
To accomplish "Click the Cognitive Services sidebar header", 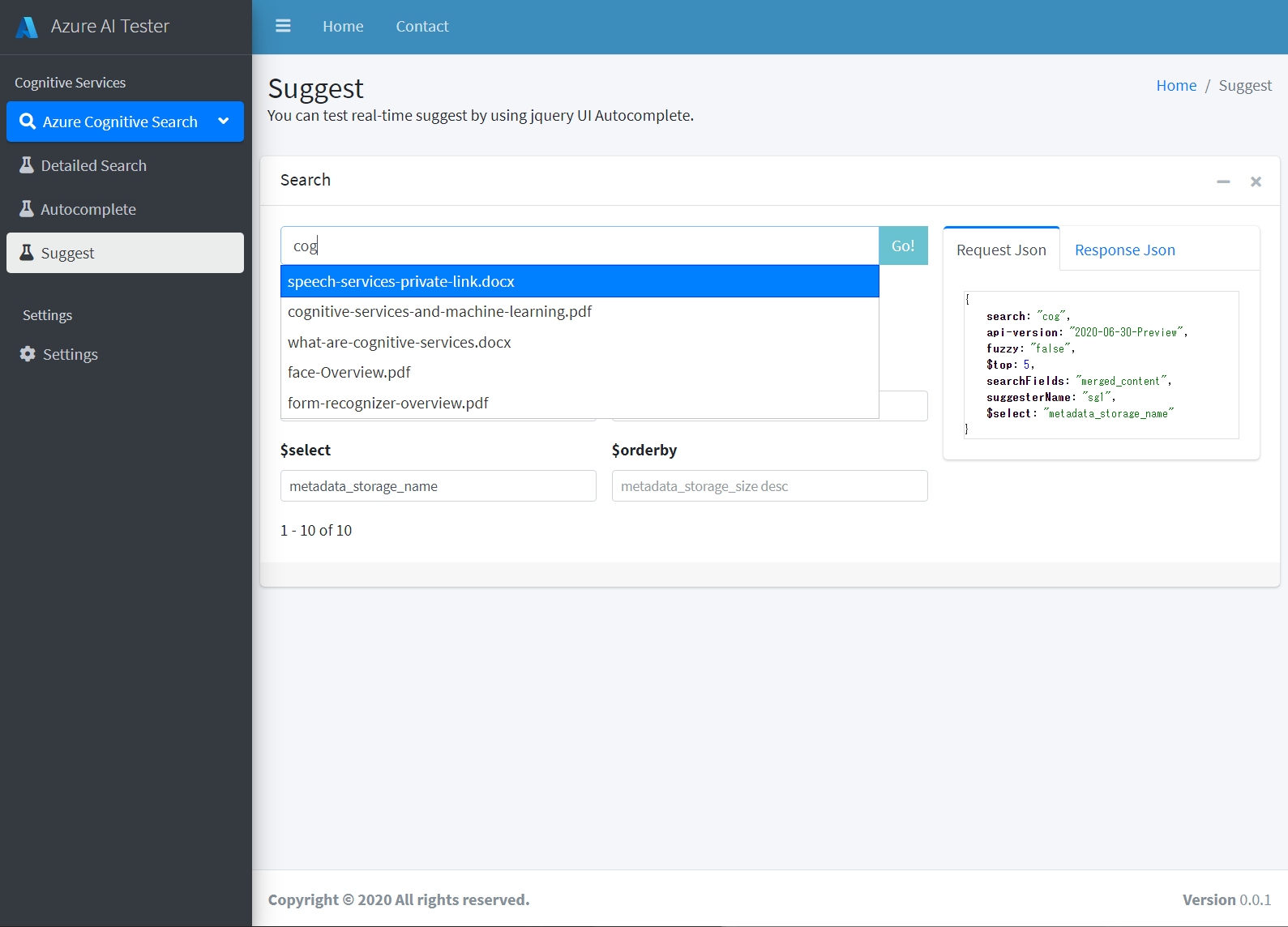I will (x=70, y=83).
